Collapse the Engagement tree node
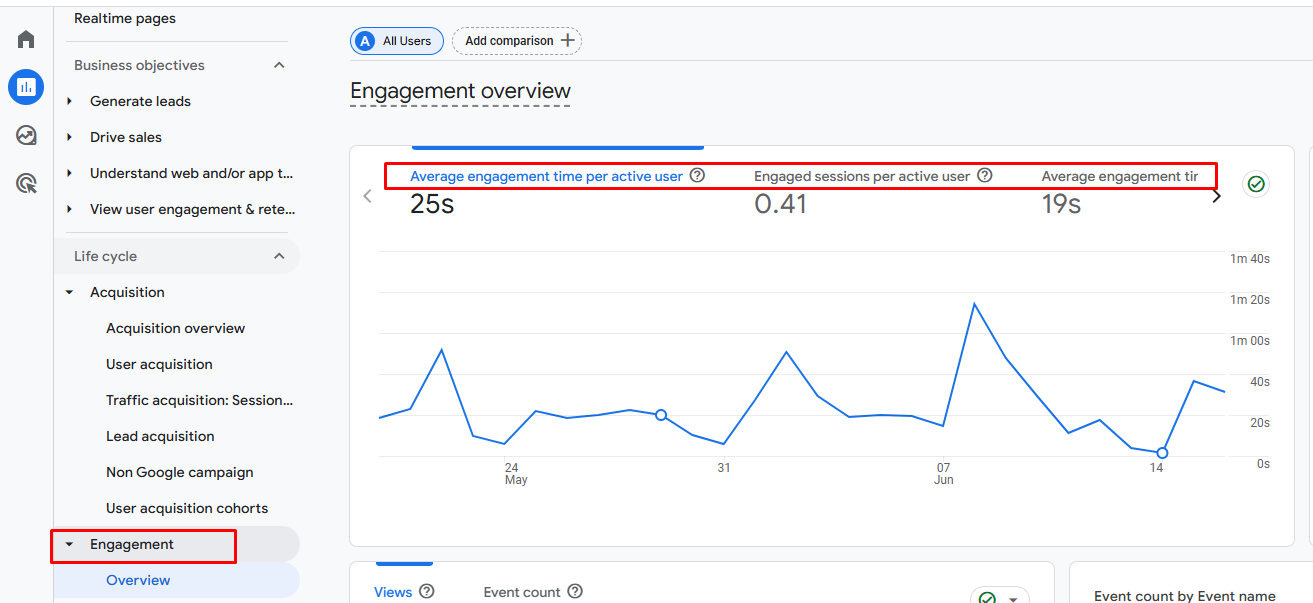The image size is (1313, 603). [x=69, y=544]
